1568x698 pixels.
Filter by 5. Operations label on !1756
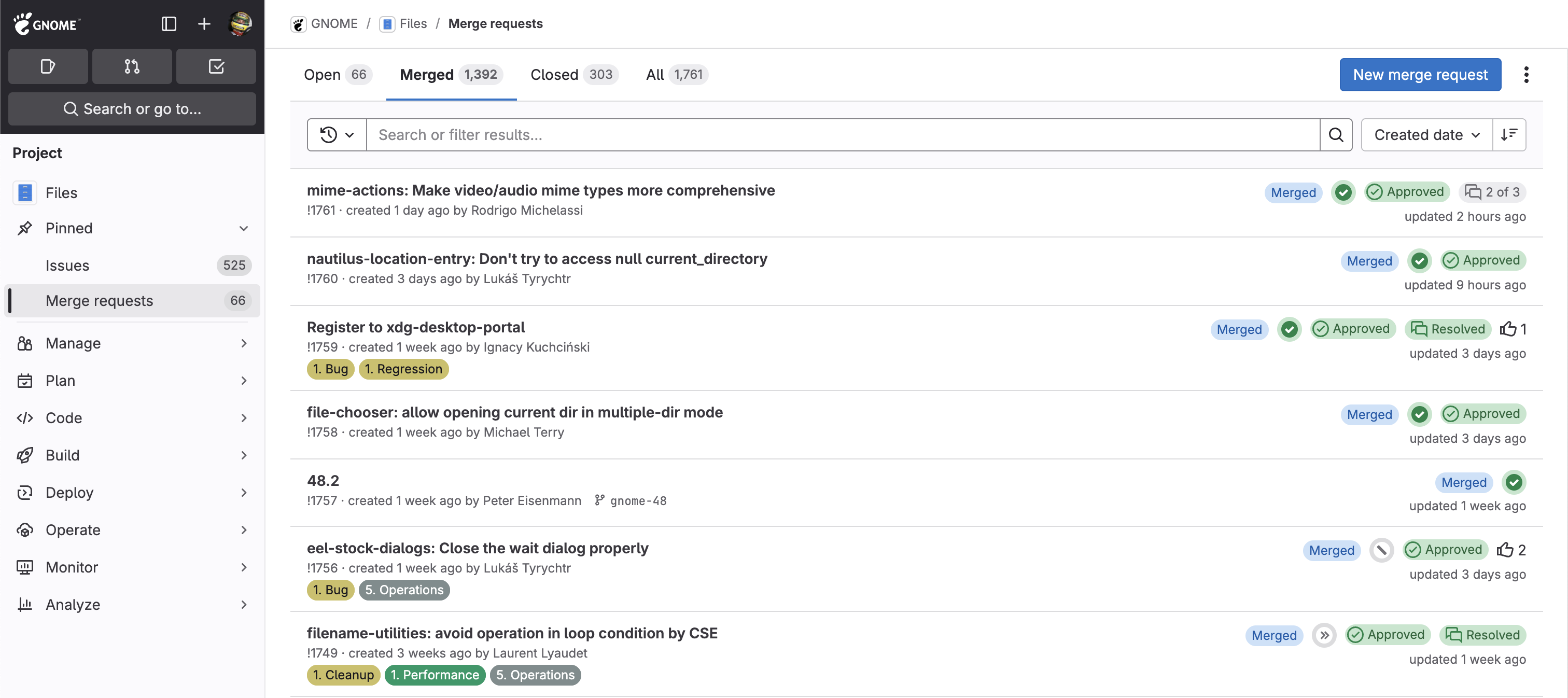click(x=404, y=590)
